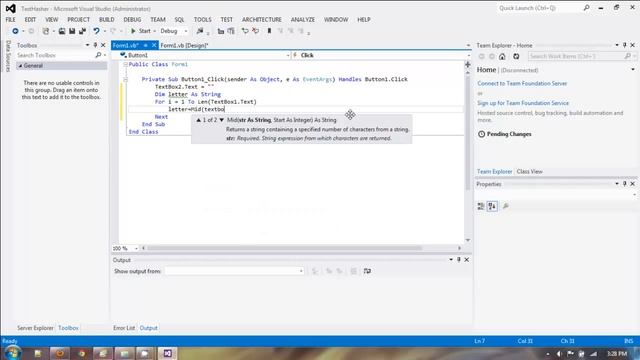Click the Pending Changes clock icon
The width and height of the screenshot is (640, 360).
click(x=482, y=134)
